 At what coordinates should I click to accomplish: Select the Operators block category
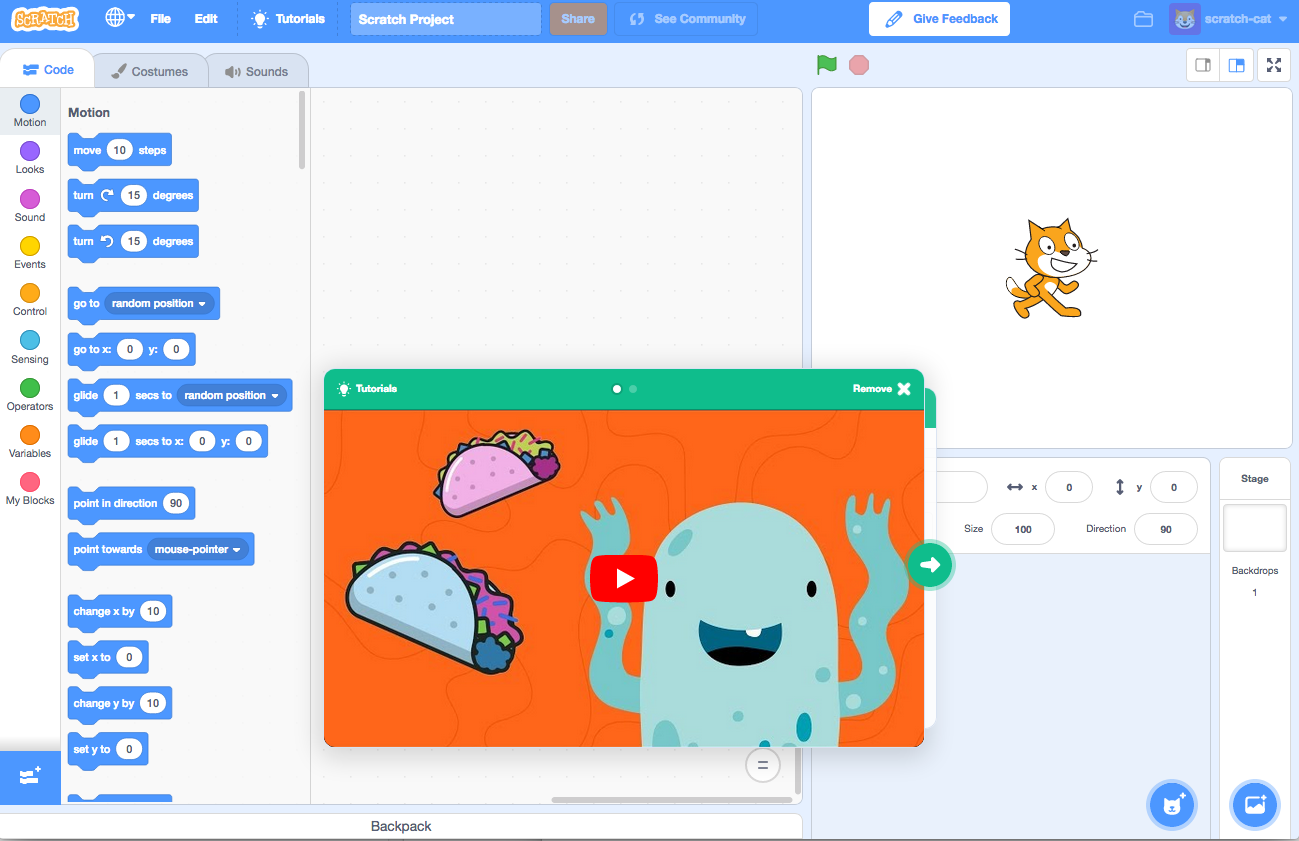point(30,395)
